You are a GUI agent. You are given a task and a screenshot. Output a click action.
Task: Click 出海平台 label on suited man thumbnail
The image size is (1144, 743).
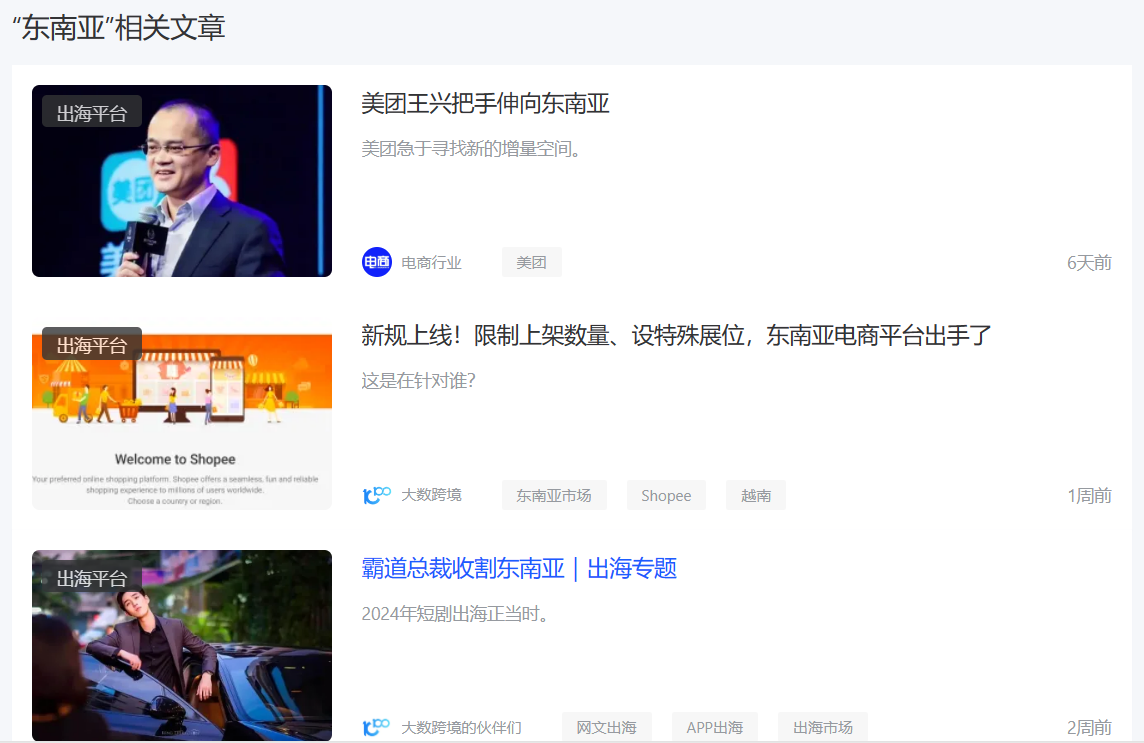click(92, 577)
